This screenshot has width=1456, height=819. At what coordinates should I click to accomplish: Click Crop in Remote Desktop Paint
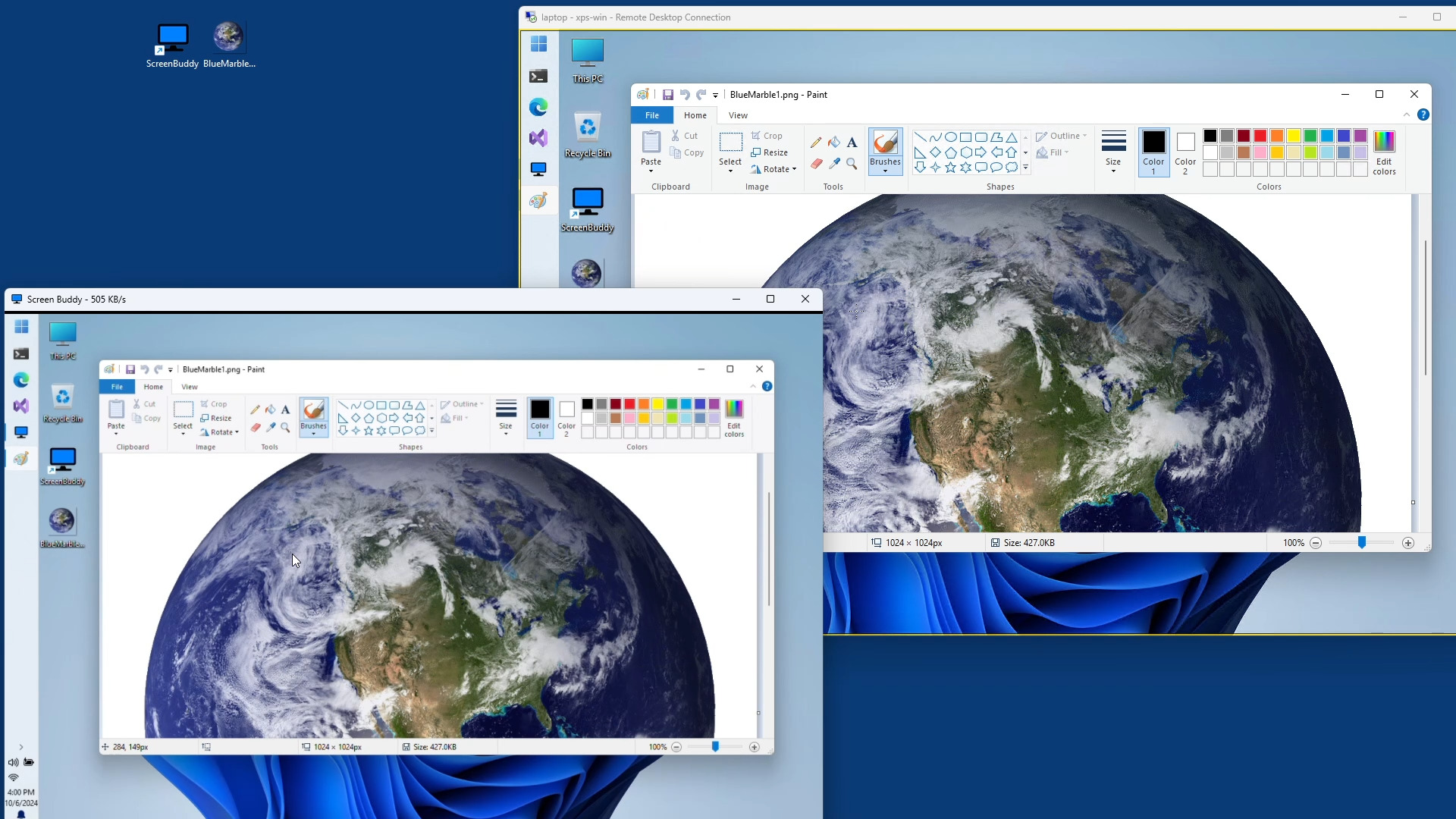tap(767, 136)
